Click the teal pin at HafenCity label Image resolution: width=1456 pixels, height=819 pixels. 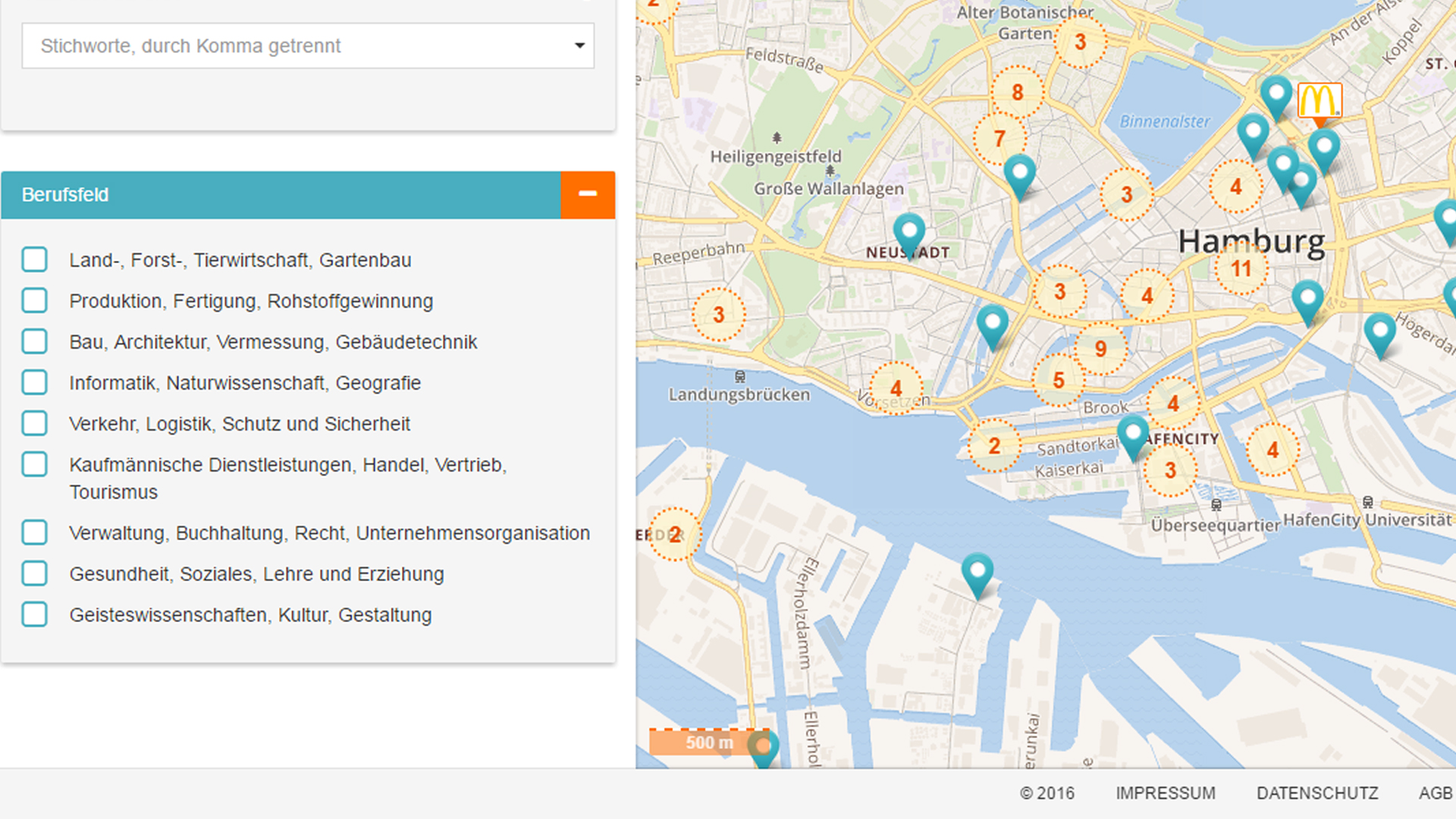(x=1133, y=434)
